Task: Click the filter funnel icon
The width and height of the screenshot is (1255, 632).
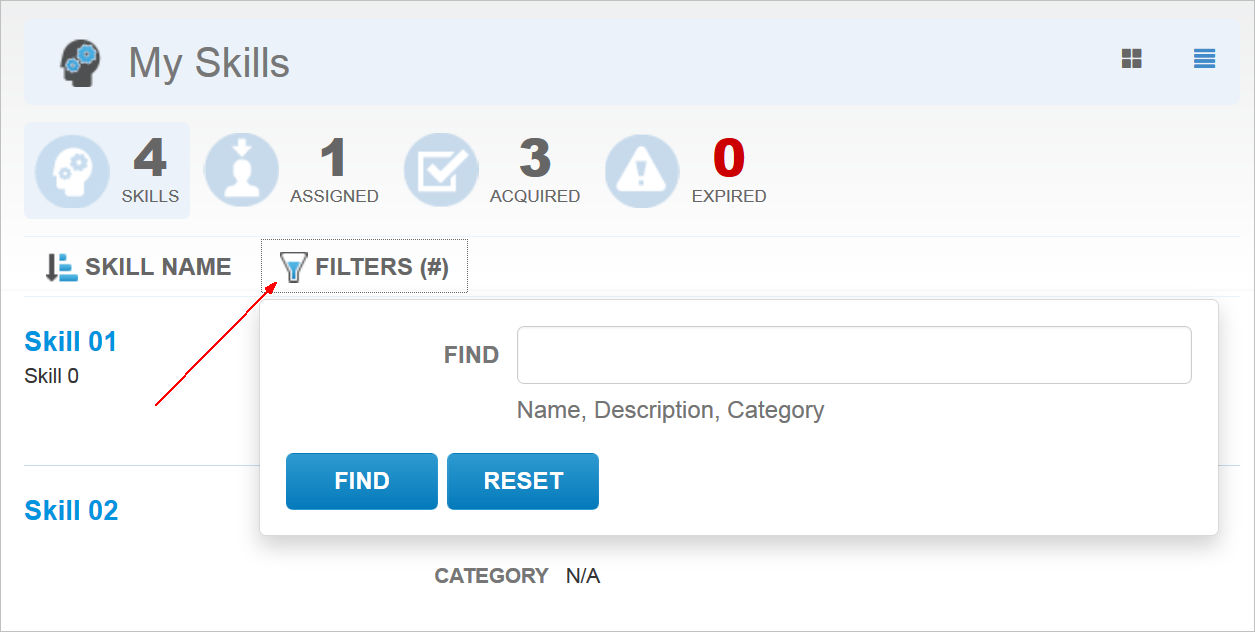Action: tap(292, 267)
